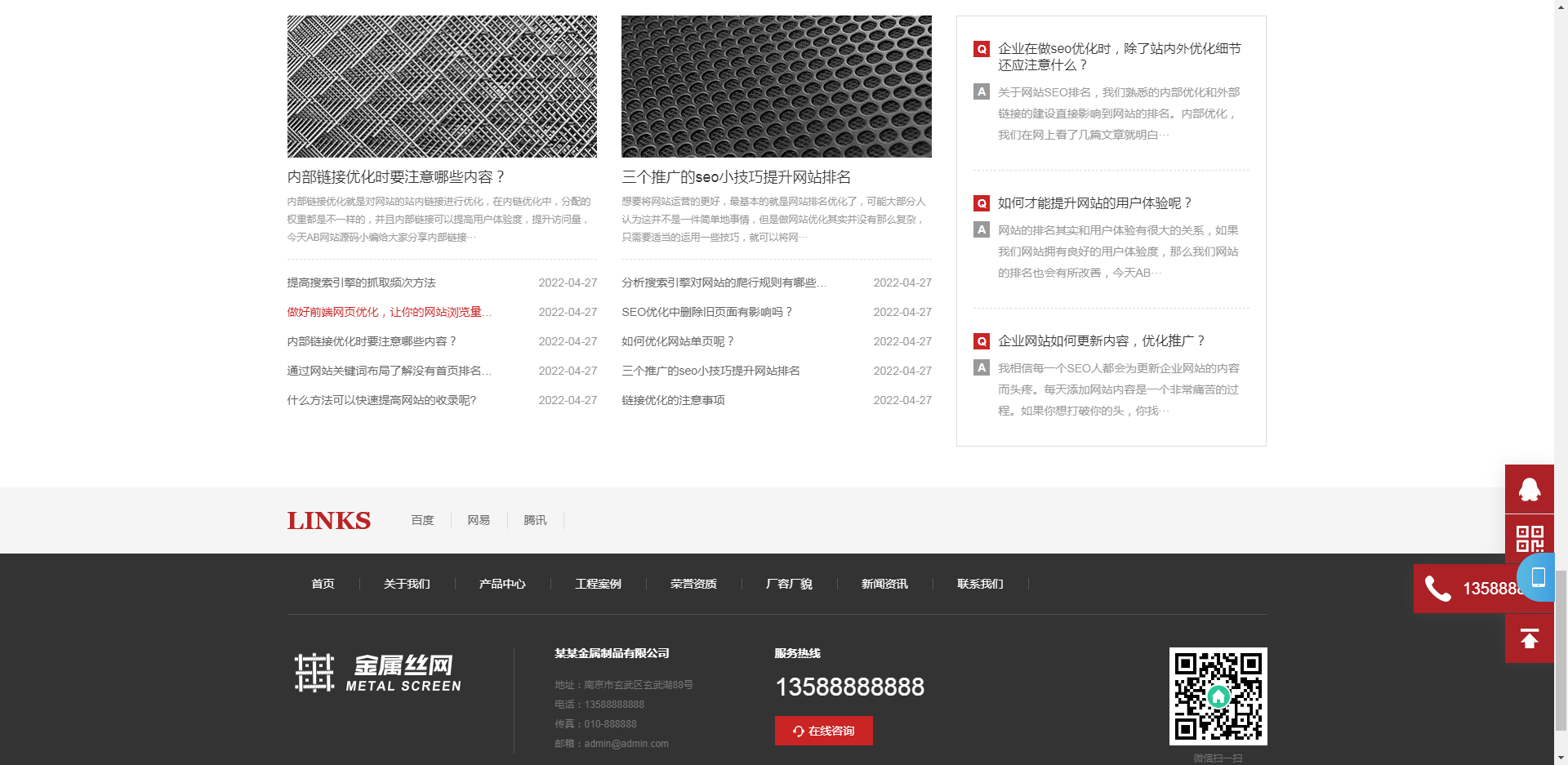Image resolution: width=1568 pixels, height=765 pixels.
Task: Open 产品中心 in footer navigation
Action: click(502, 584)
